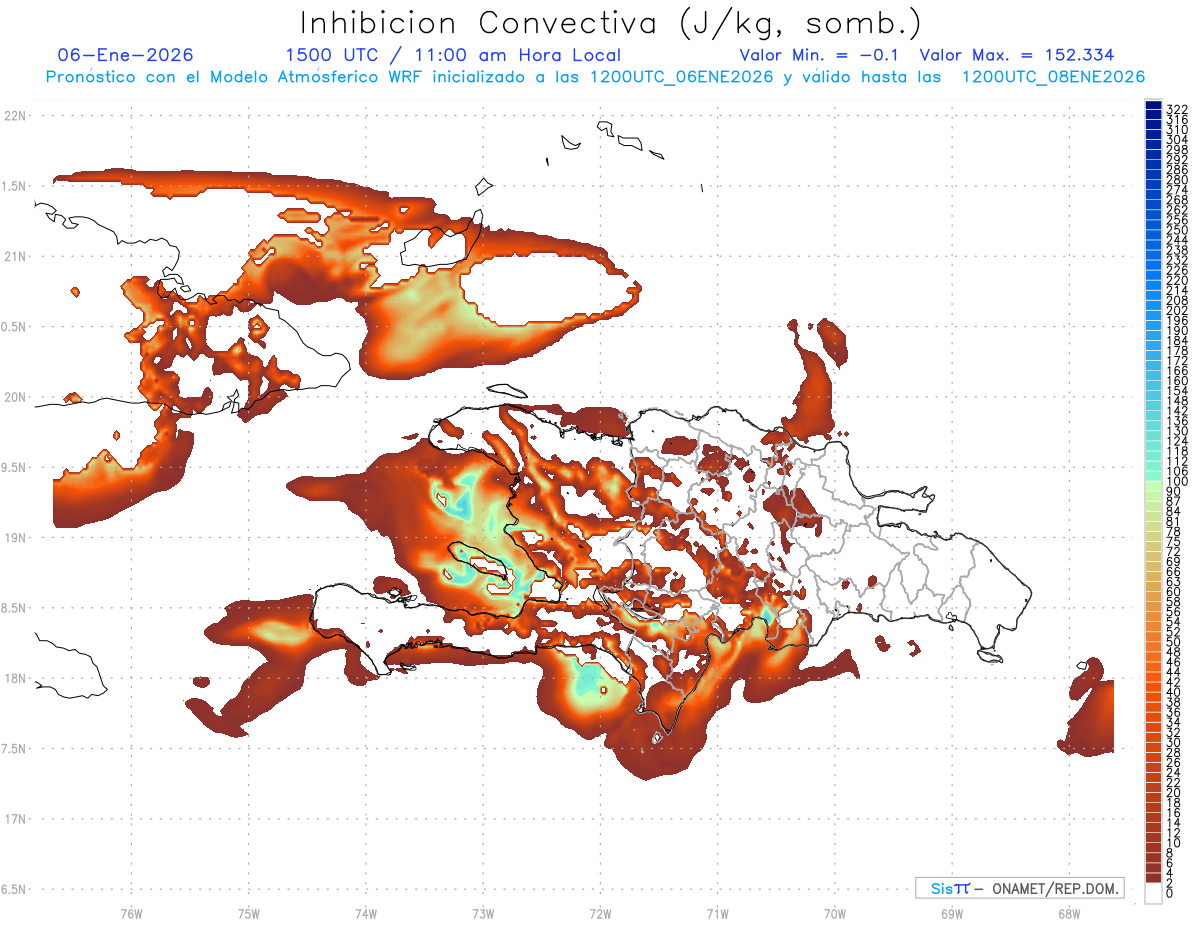Click the colorbar value "190"

click(x=1177, y=331)
